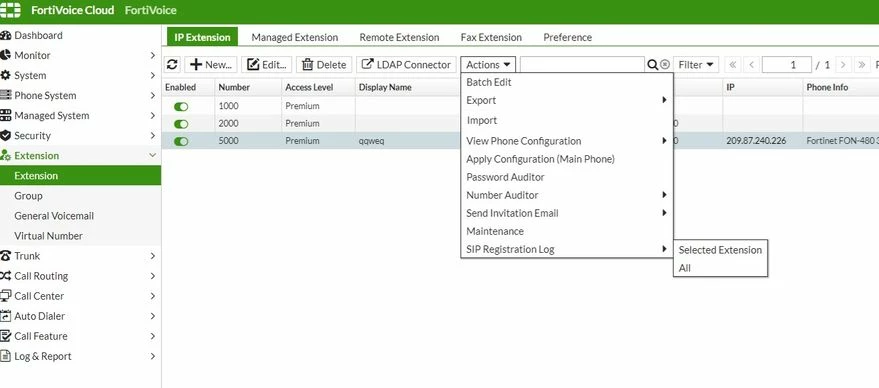The height and width of the screenshot is (388, 879).
Task: Expand the Managed System chevron
Action: (x=152, y=116)
